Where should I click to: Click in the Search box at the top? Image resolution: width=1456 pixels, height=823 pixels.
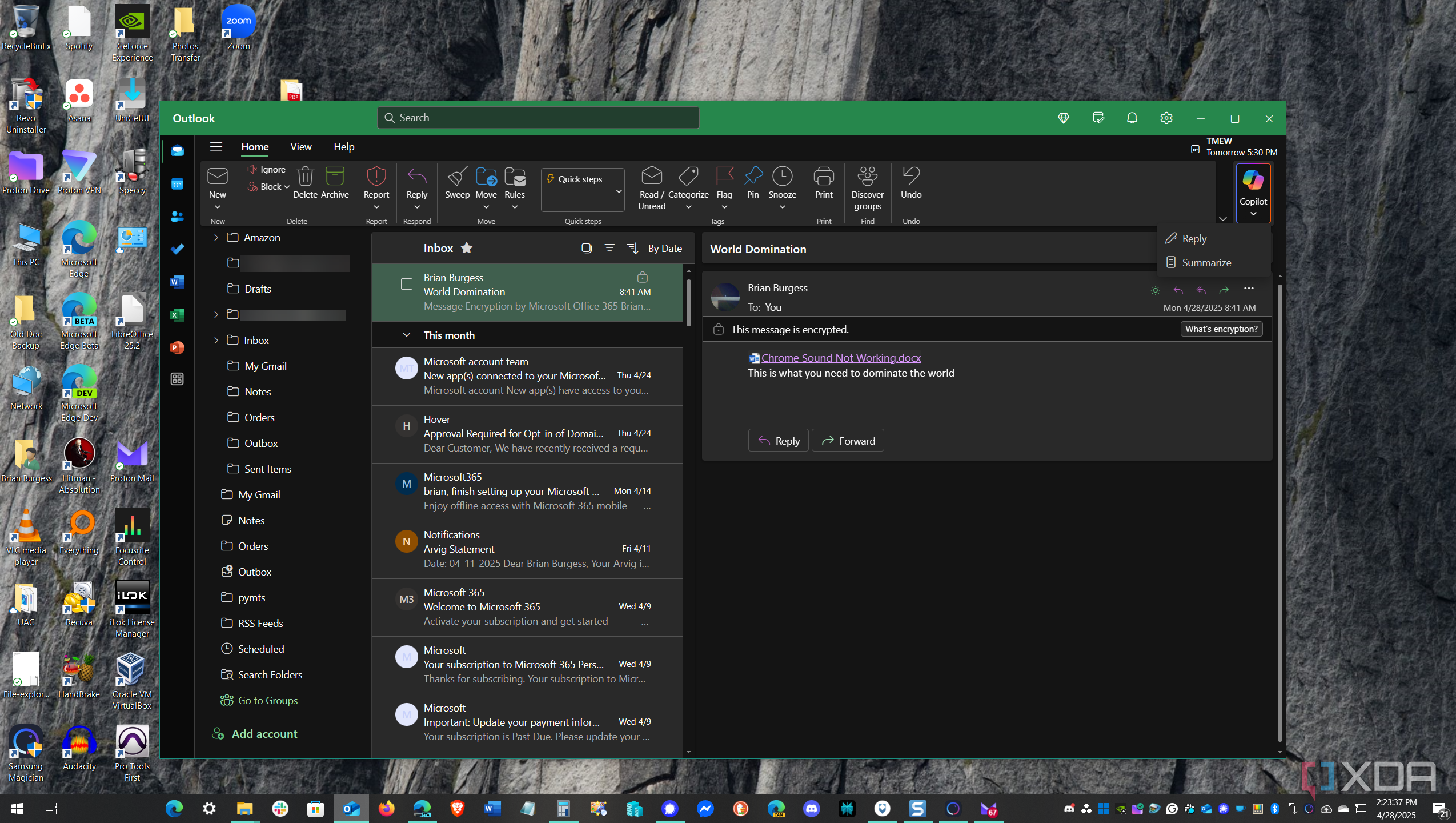[x=538, y=118]
